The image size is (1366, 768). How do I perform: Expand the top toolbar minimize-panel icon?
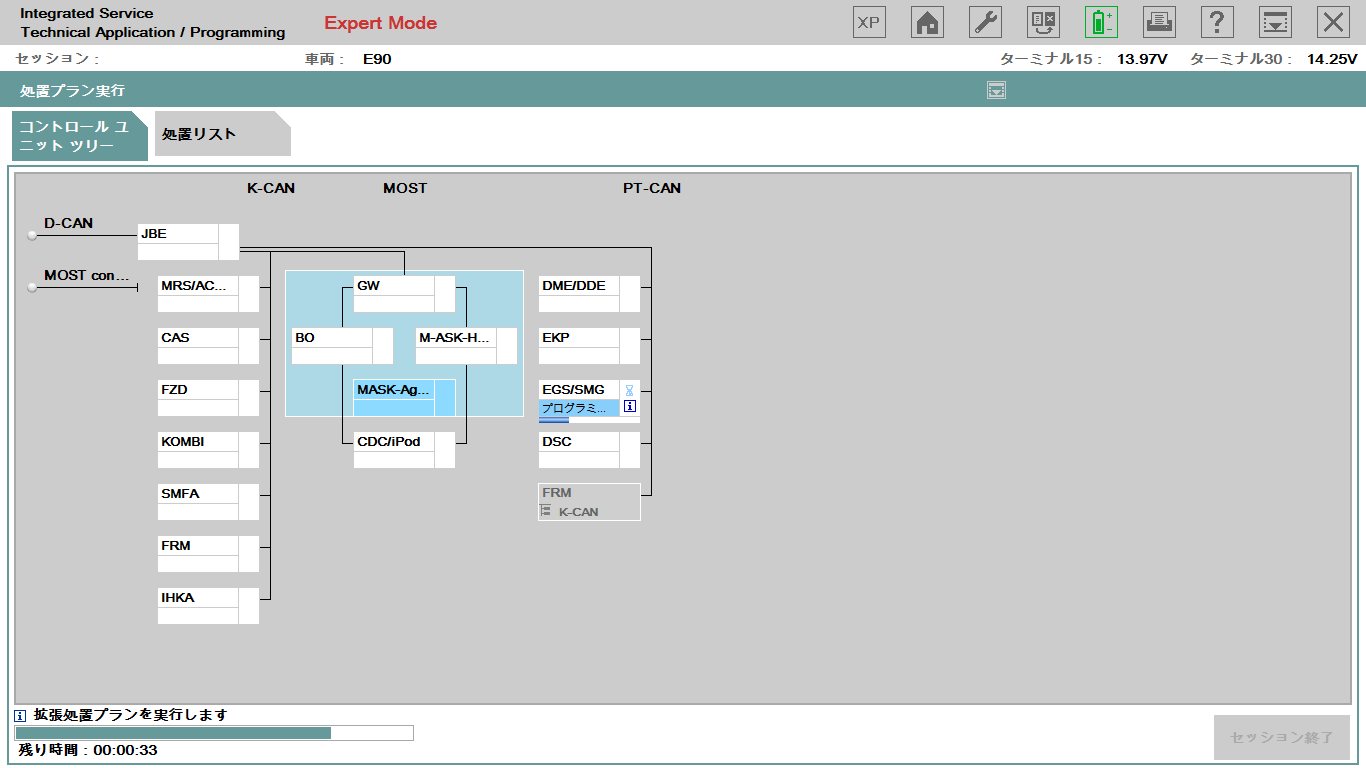point(1275,22)
